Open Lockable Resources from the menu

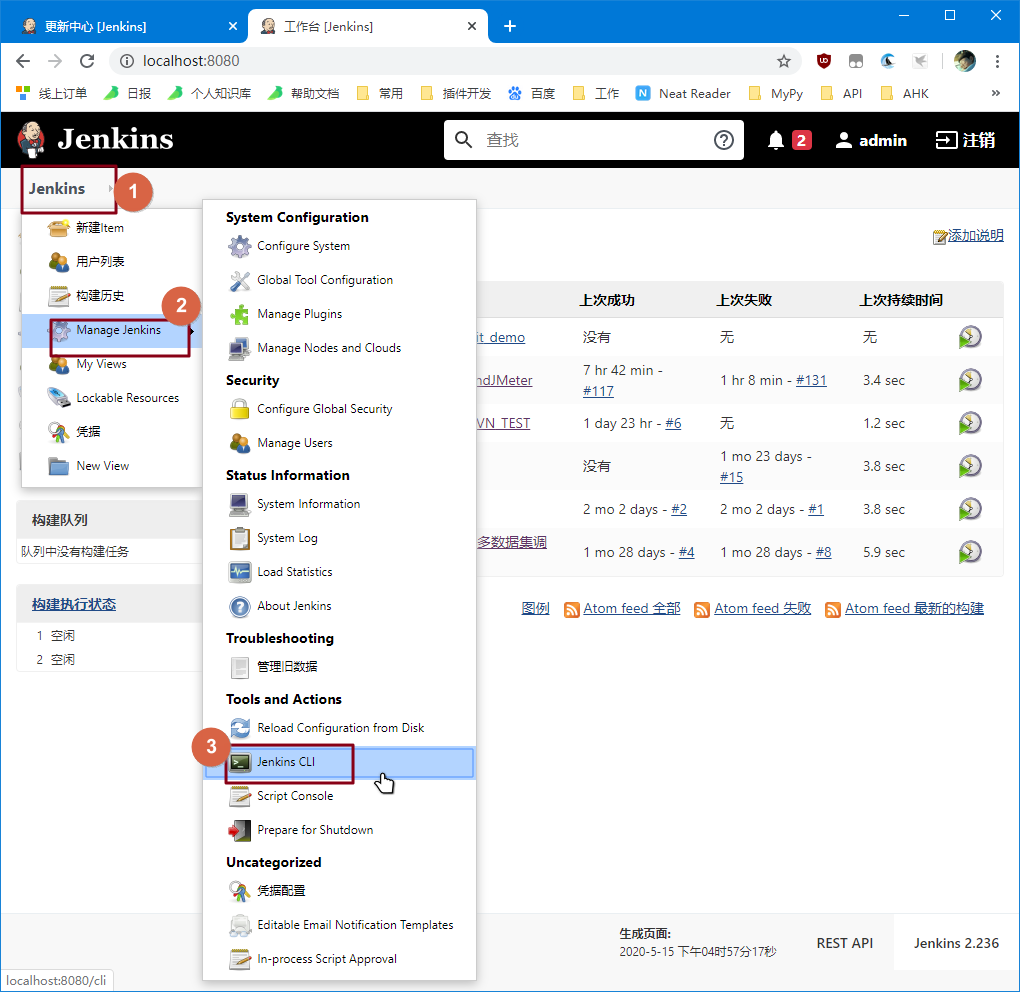coord(127,398)
